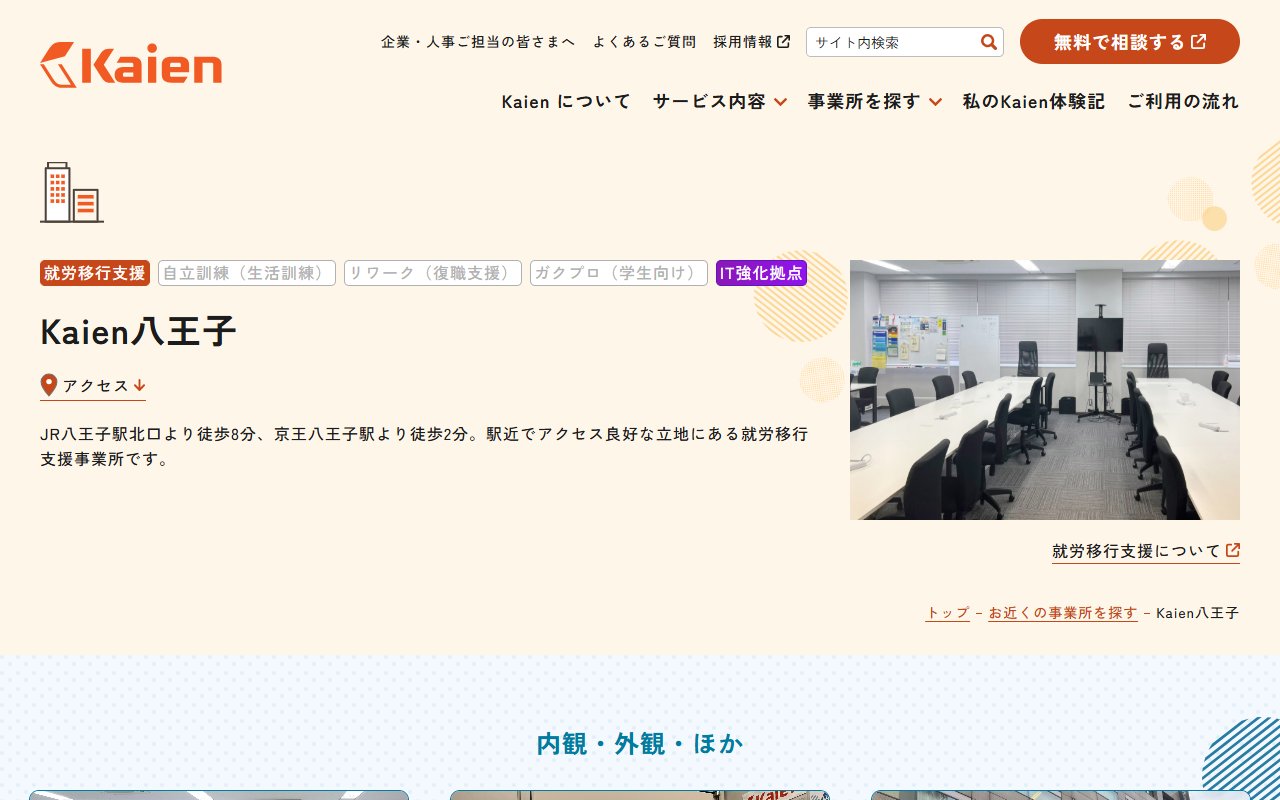
Task: Open the ご利用の流れ menu item
Action: pyautogui.click(x=1183, y=101)
